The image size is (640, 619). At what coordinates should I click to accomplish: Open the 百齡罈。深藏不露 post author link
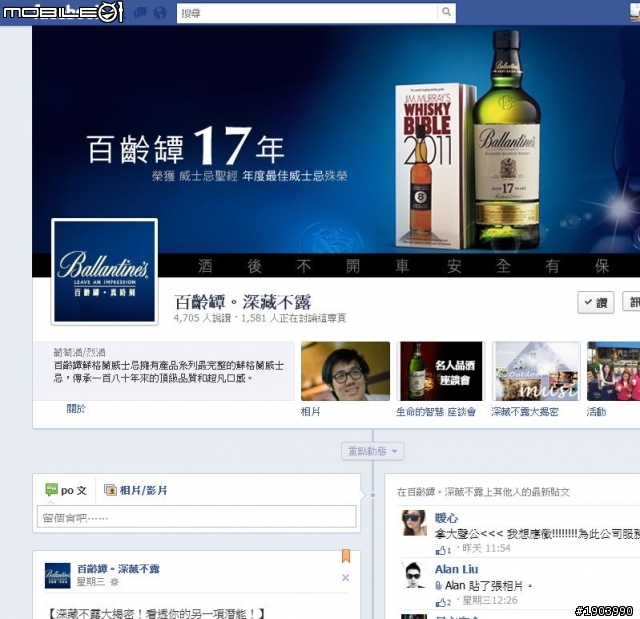pyautogui.click(x=118, y=568)
